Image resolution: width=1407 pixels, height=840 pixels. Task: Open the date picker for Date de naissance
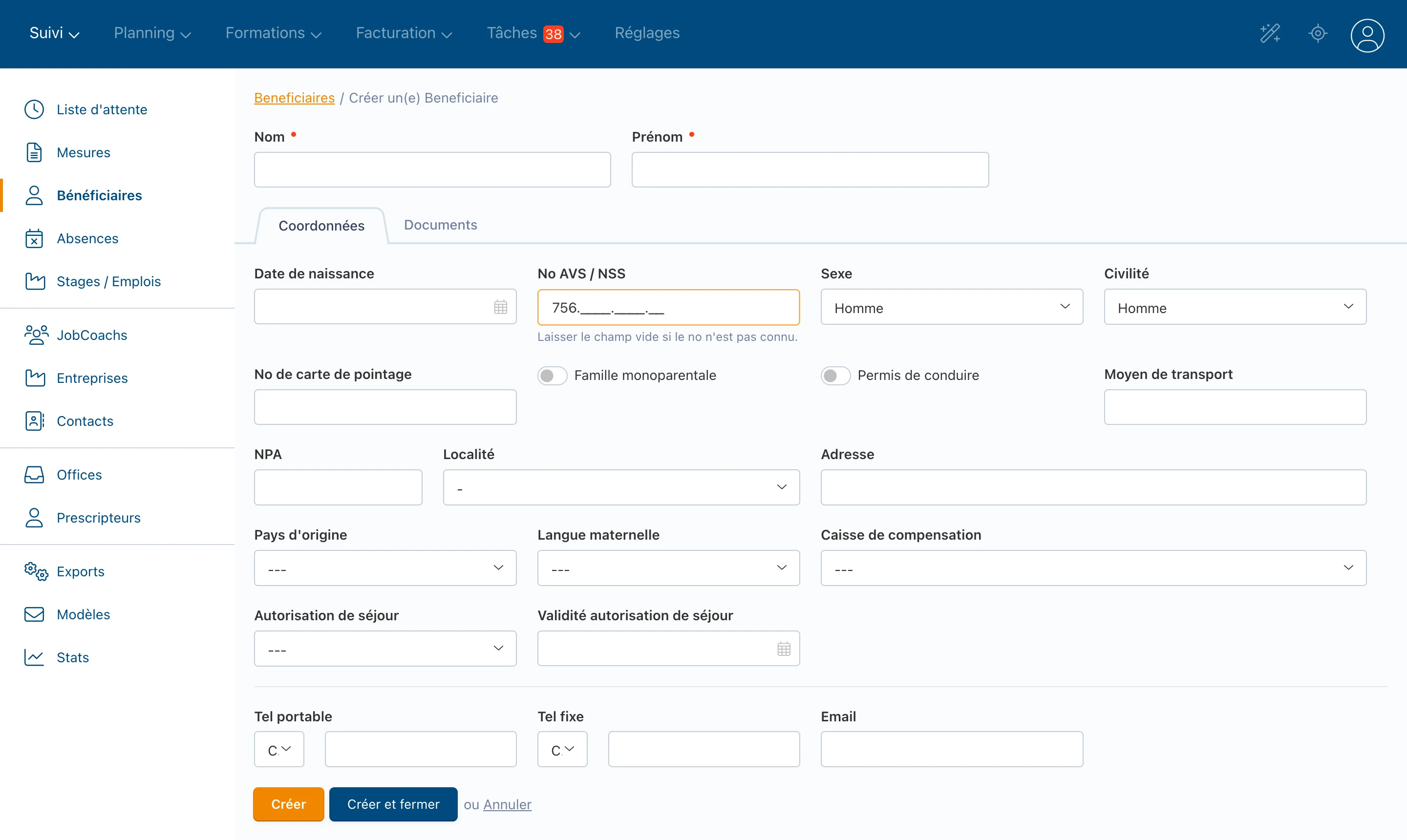[x=500, y=306]
